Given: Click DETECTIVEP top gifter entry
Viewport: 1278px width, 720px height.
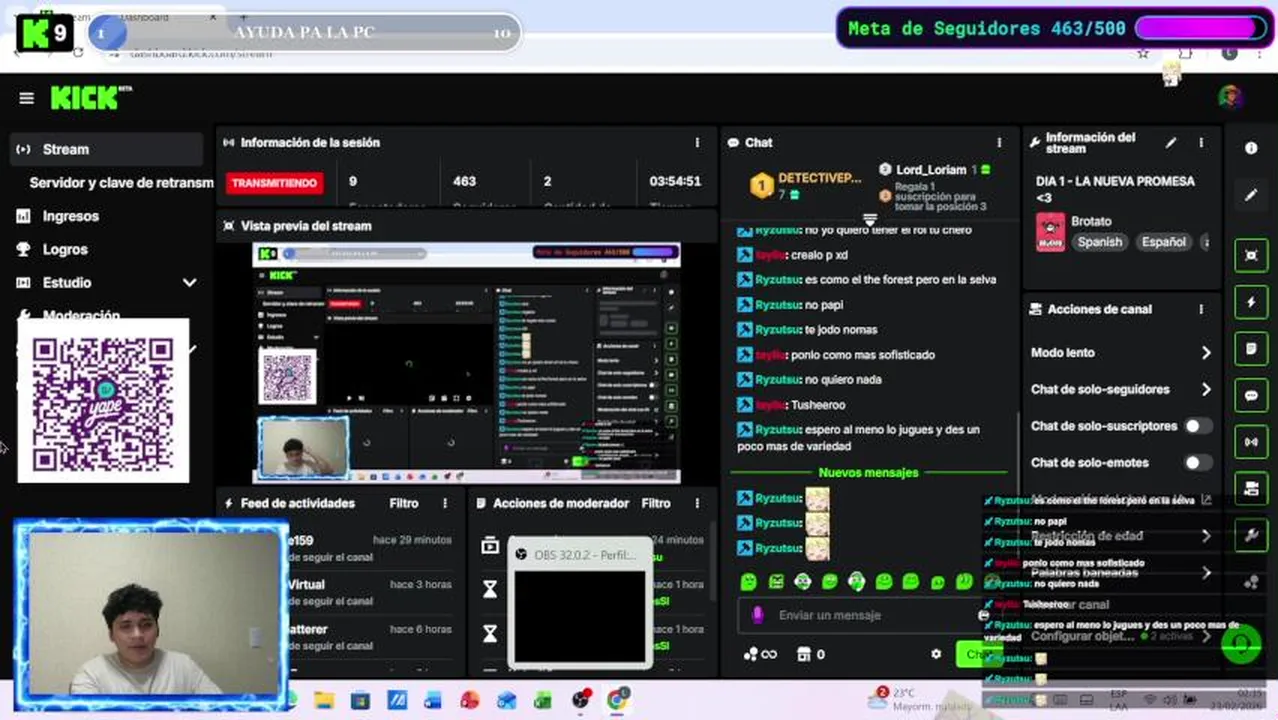Looking at the screenshot, I should coord(807,185).
